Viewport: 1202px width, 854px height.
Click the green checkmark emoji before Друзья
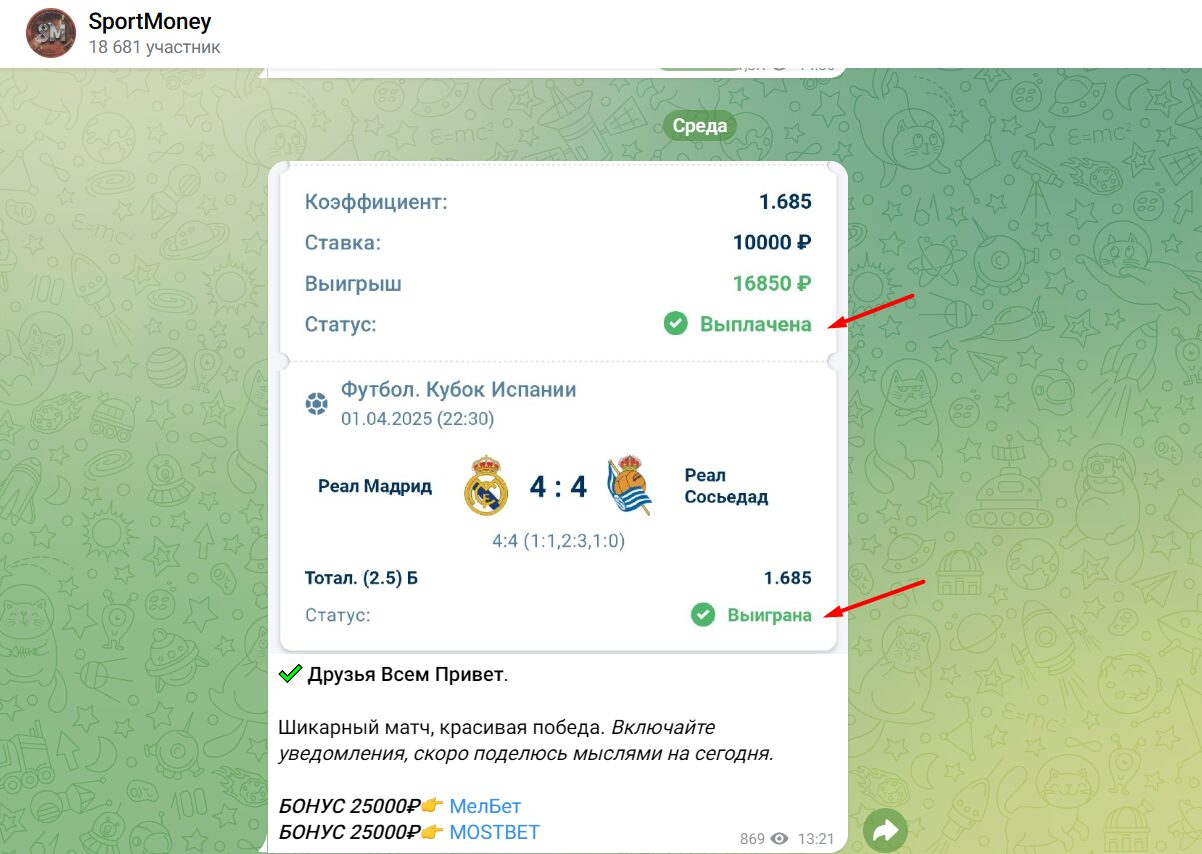[x=291, y=674]
